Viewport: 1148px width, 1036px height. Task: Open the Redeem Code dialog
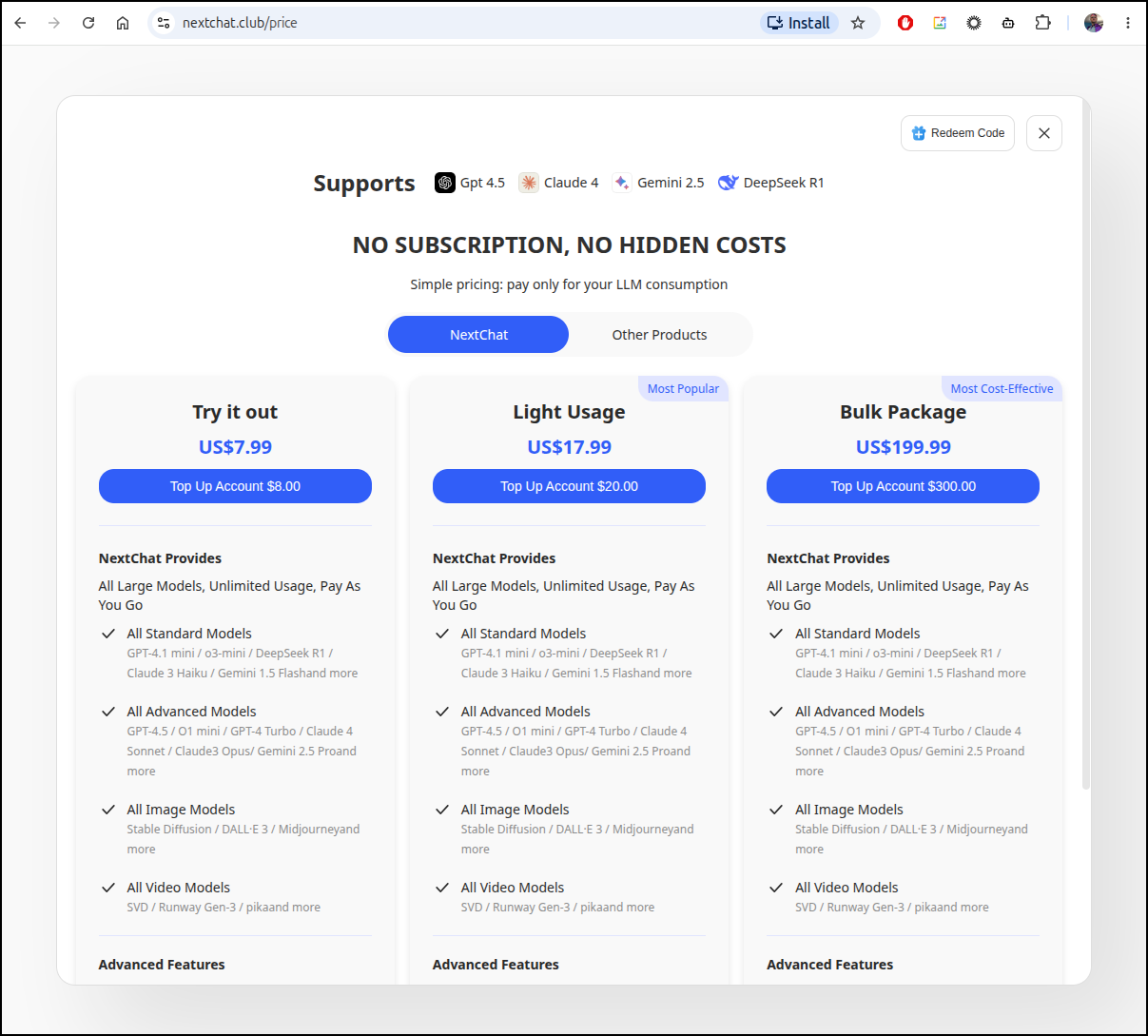pyautogui.click(x=958, y=133)
